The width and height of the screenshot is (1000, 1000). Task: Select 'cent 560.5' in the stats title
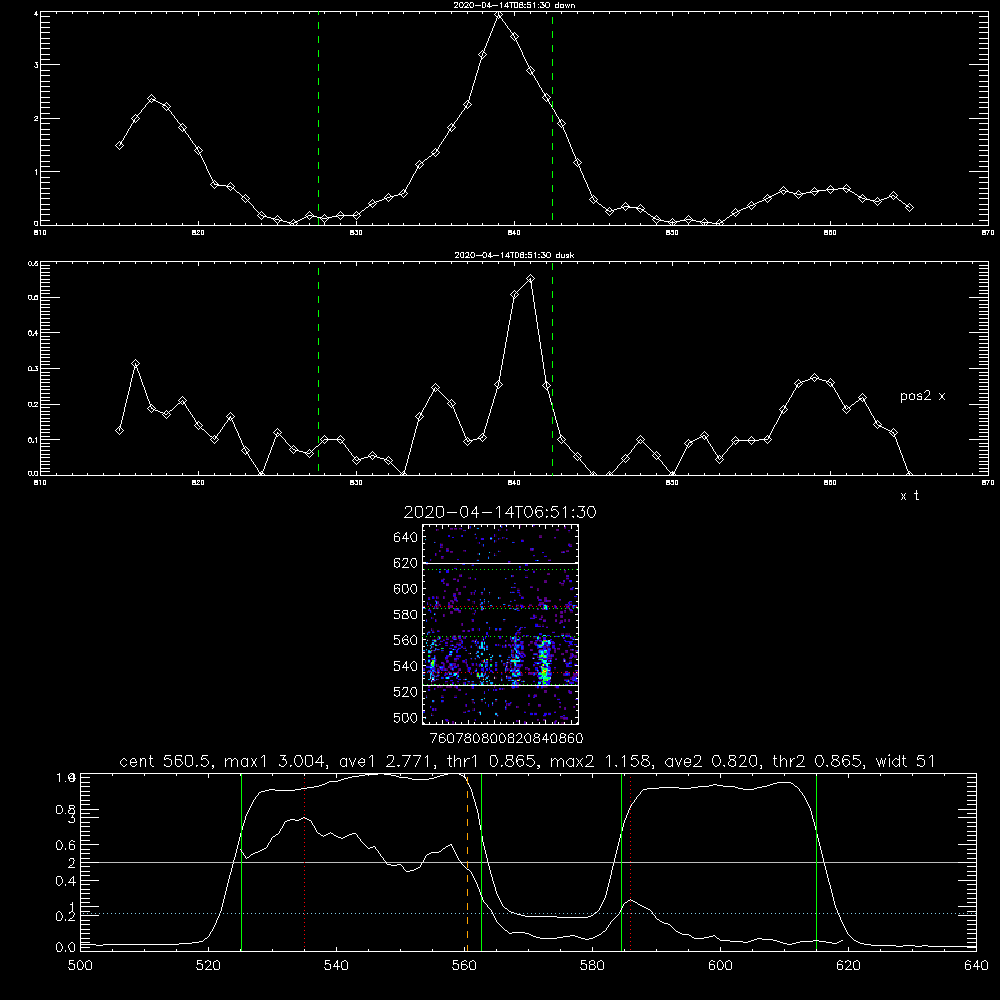click(x=165, y=761)
